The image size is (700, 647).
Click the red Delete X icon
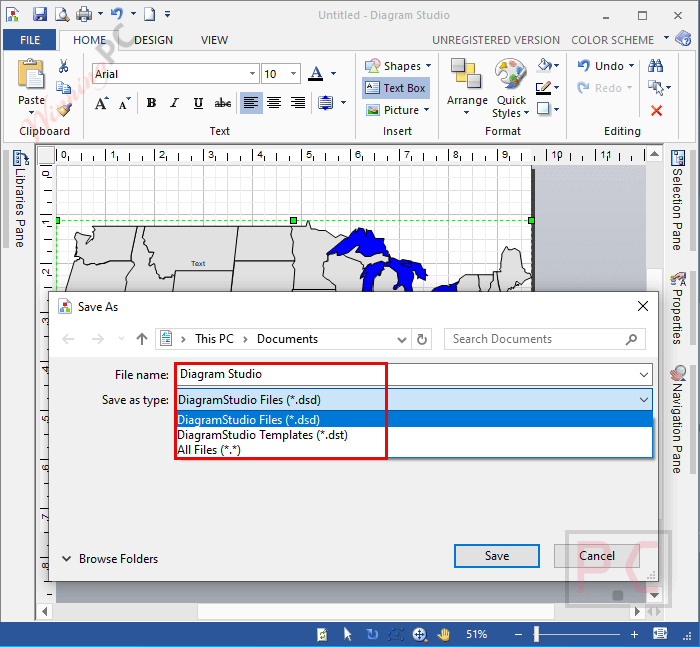tap(656, 110)
